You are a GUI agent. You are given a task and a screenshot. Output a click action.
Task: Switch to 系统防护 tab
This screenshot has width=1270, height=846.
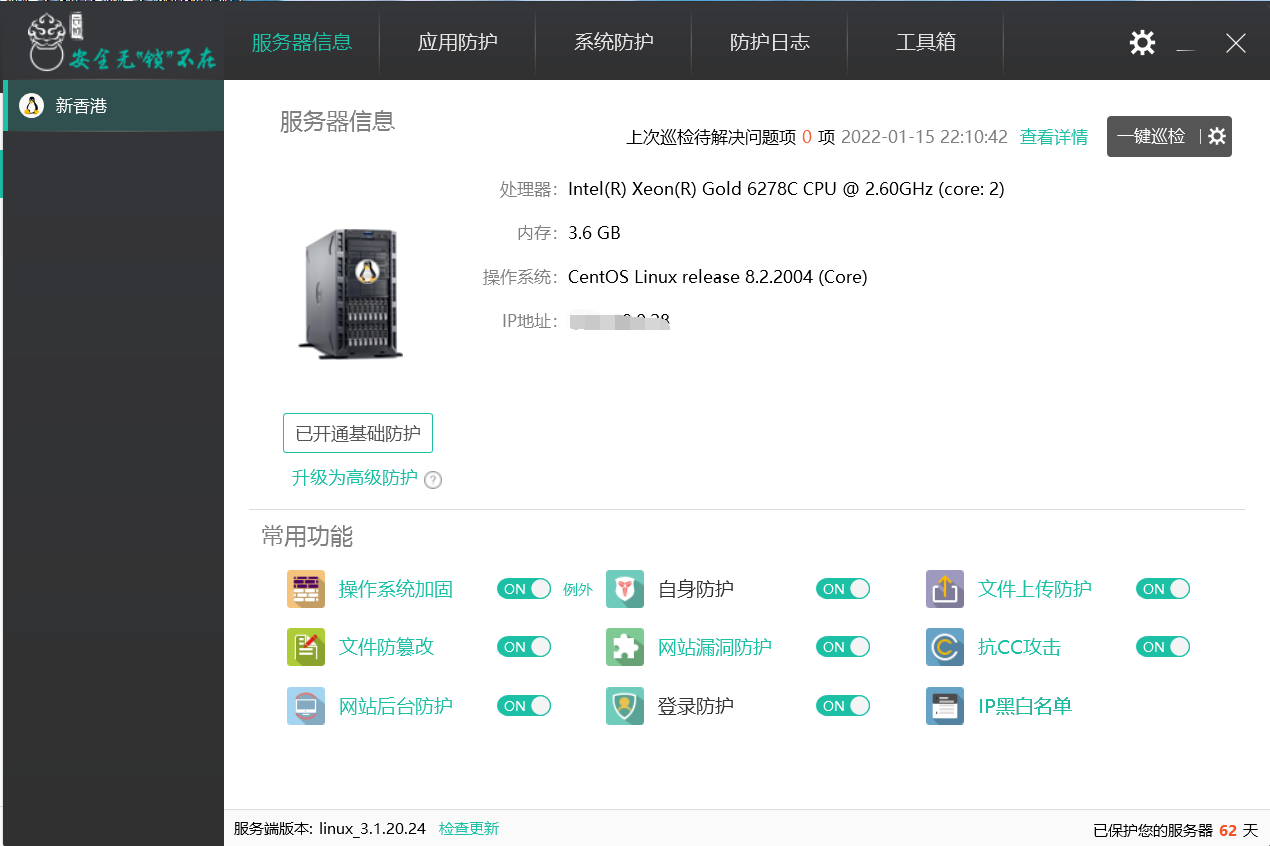pos(613,42)
